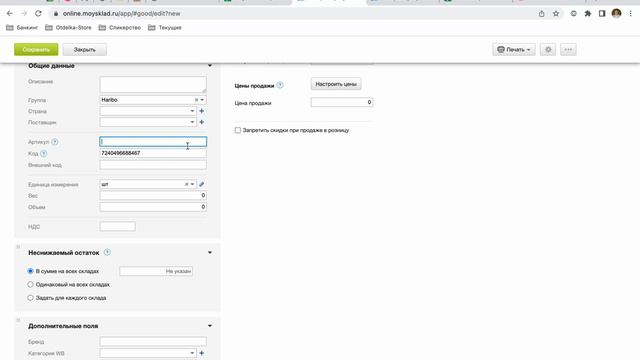640x360 pixels.
Task: Click the Артикул help question icon
Action: pyautogui.click(x=55, y=142)
